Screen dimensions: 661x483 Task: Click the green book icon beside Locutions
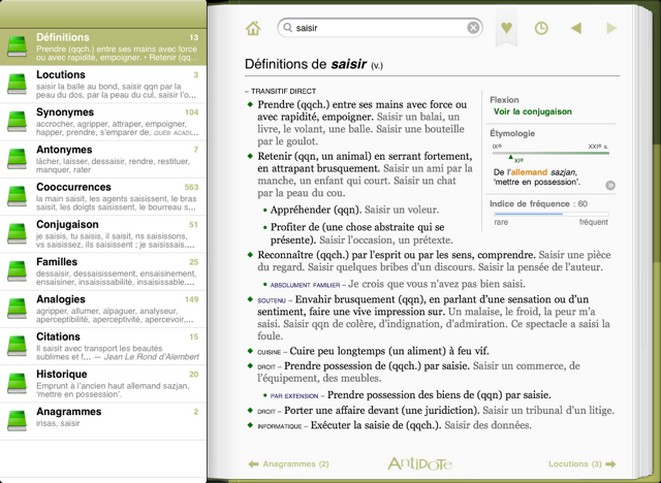pos(17,84)
